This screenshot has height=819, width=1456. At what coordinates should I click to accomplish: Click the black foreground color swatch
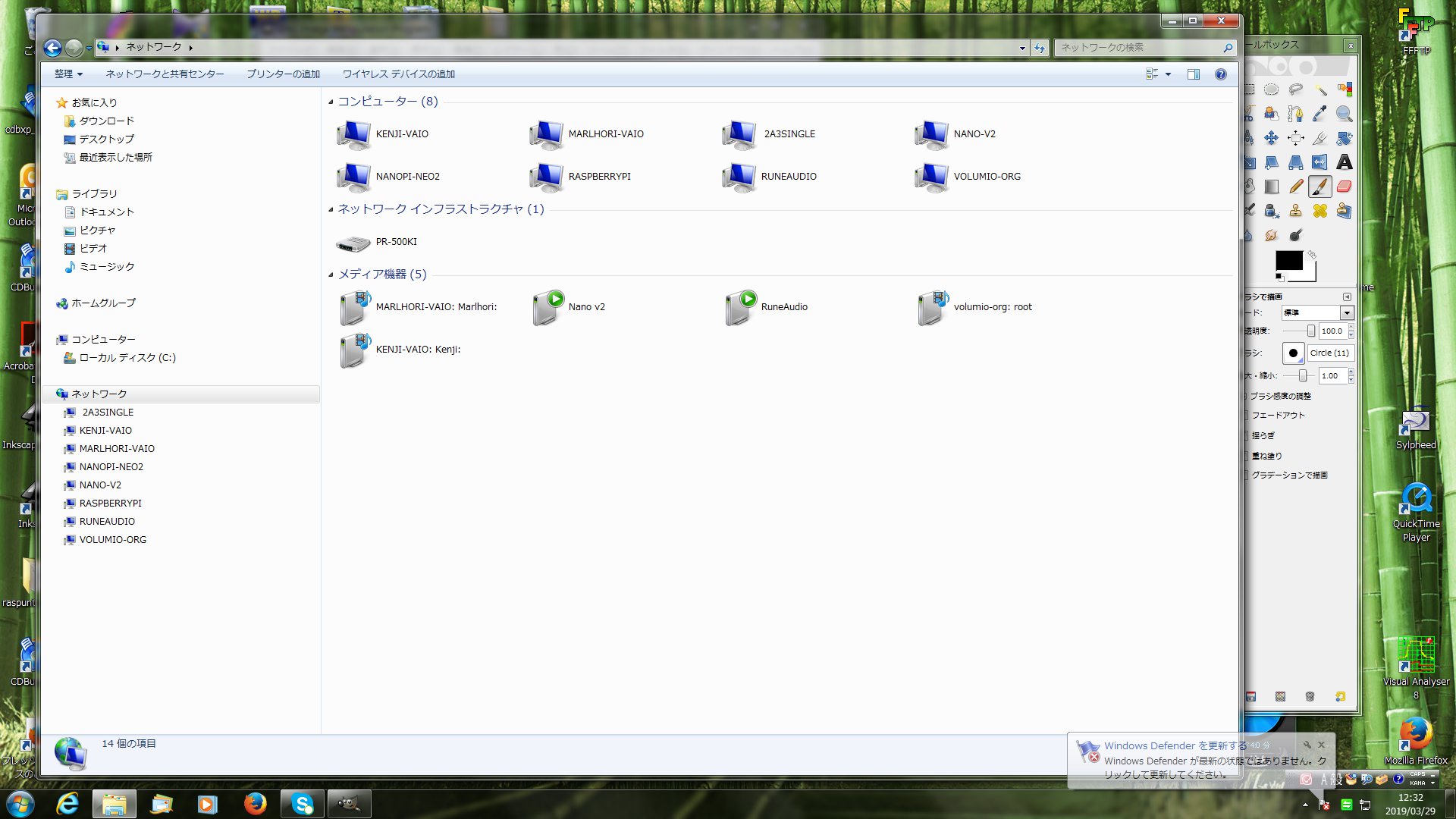(1288, 260)
